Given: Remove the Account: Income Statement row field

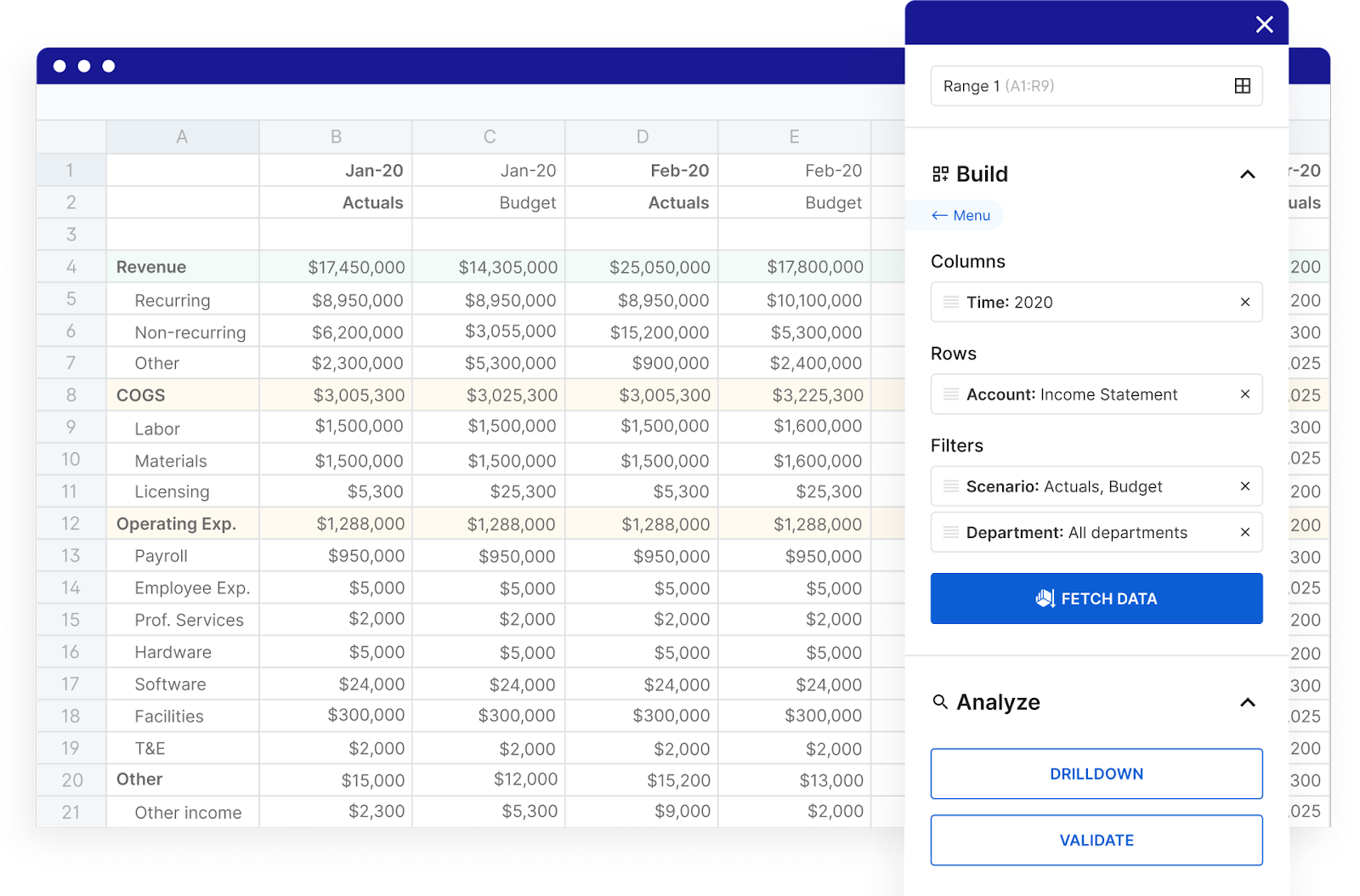Looking at the screenshot, I should (x=1244, y=394).
